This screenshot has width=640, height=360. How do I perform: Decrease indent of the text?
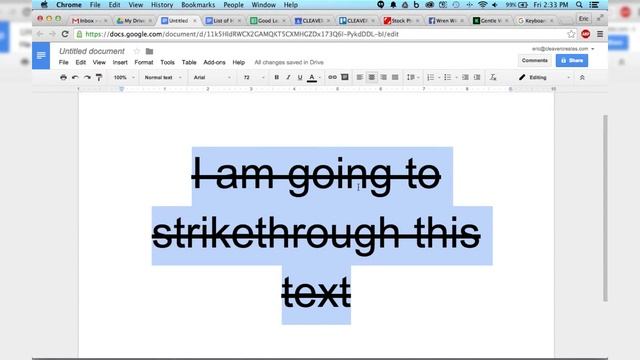tap(465, 77)
